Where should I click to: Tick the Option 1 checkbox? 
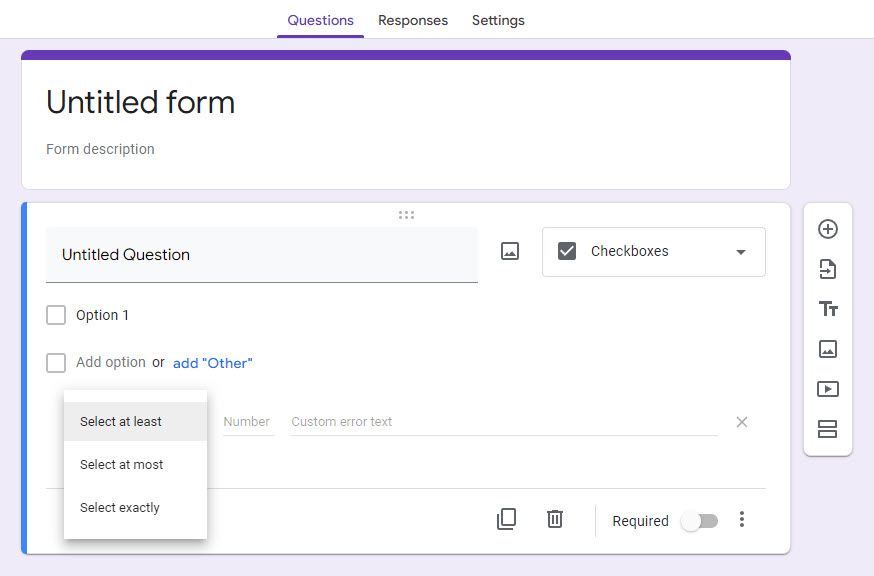tap(56, 315)
